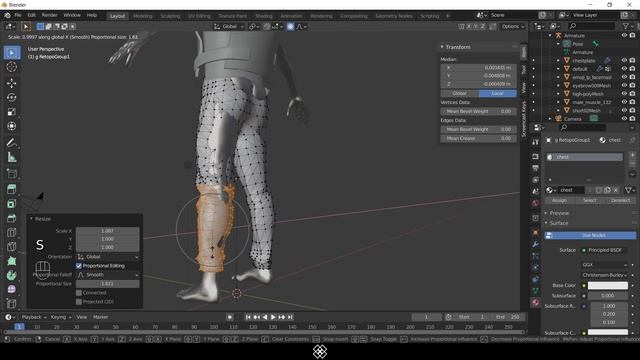Switch transform to Global button
The width and height of the screenshot is (640, 360).
(459, 93)
